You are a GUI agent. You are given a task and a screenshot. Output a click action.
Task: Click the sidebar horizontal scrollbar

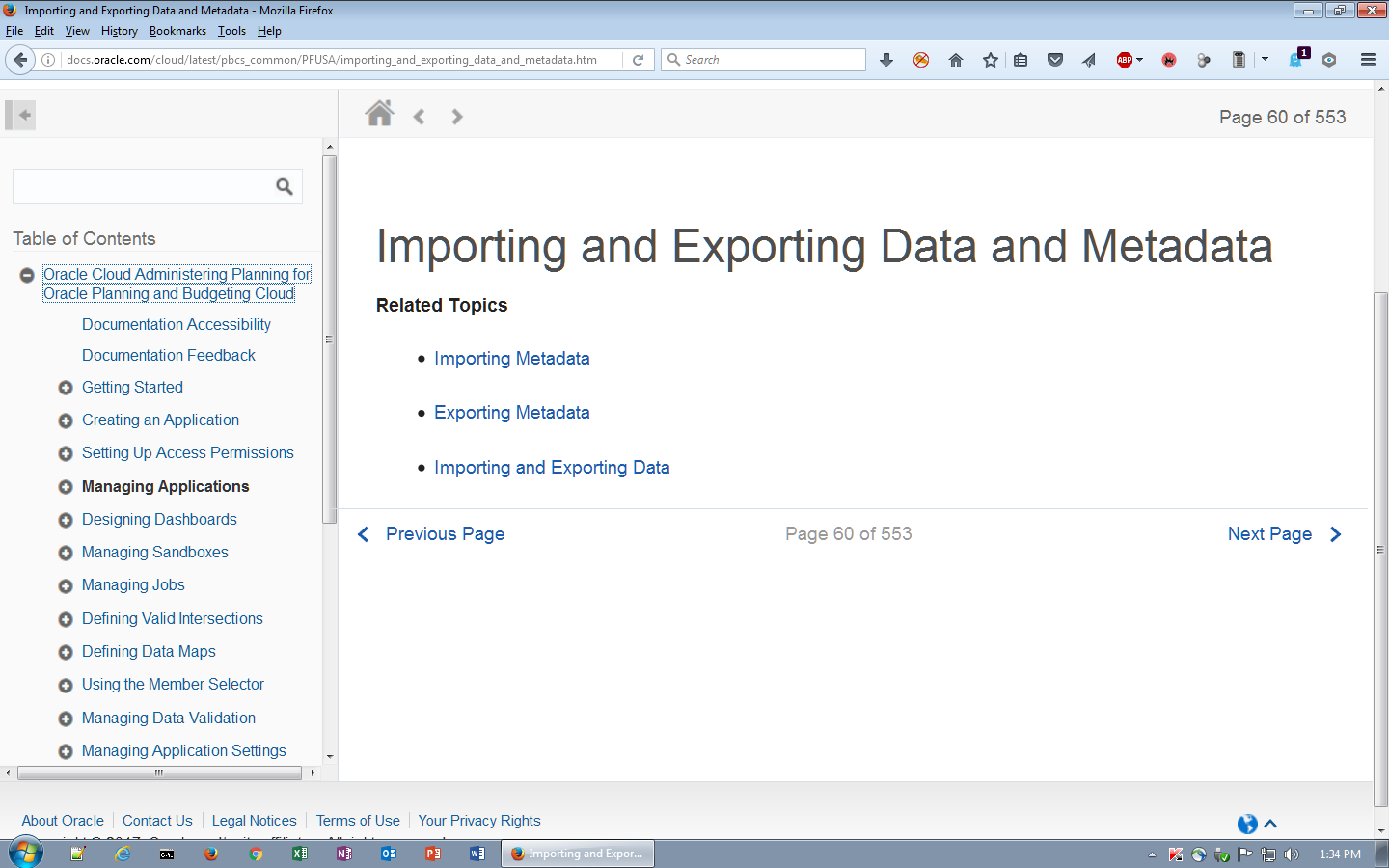coord(159,773)
